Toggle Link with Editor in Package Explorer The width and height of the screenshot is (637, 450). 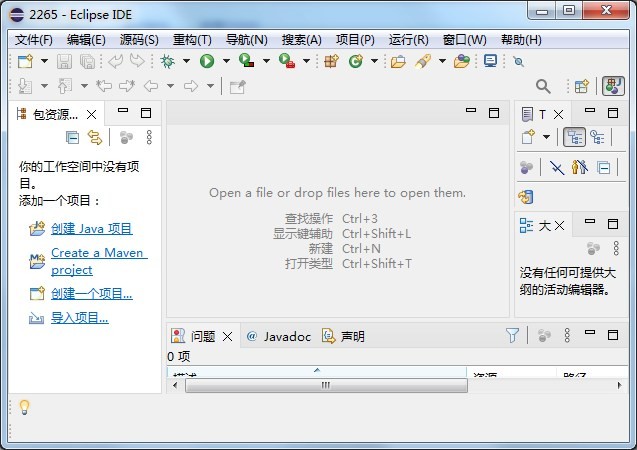tap(95, 138)
